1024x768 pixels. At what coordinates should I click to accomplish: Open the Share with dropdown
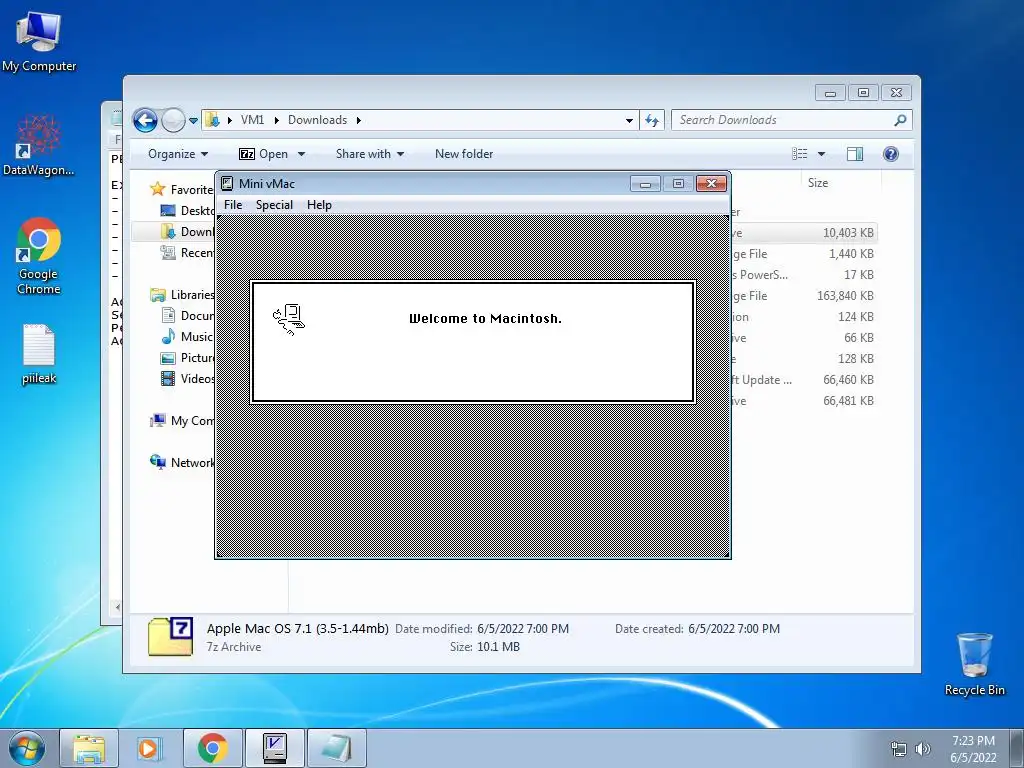tap(370, 154)
